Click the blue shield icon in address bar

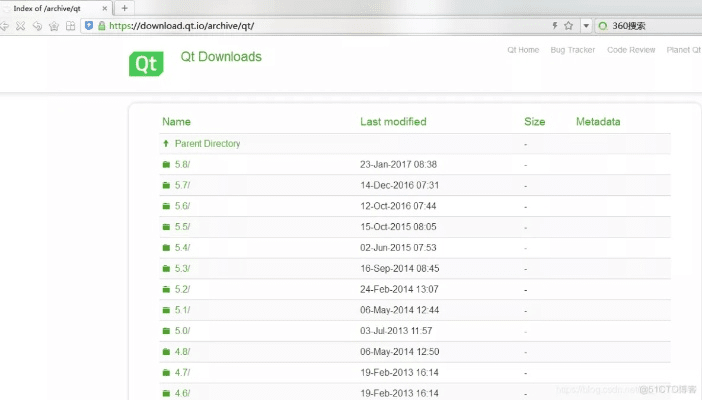pyautogui.click(x=88, y=25)
